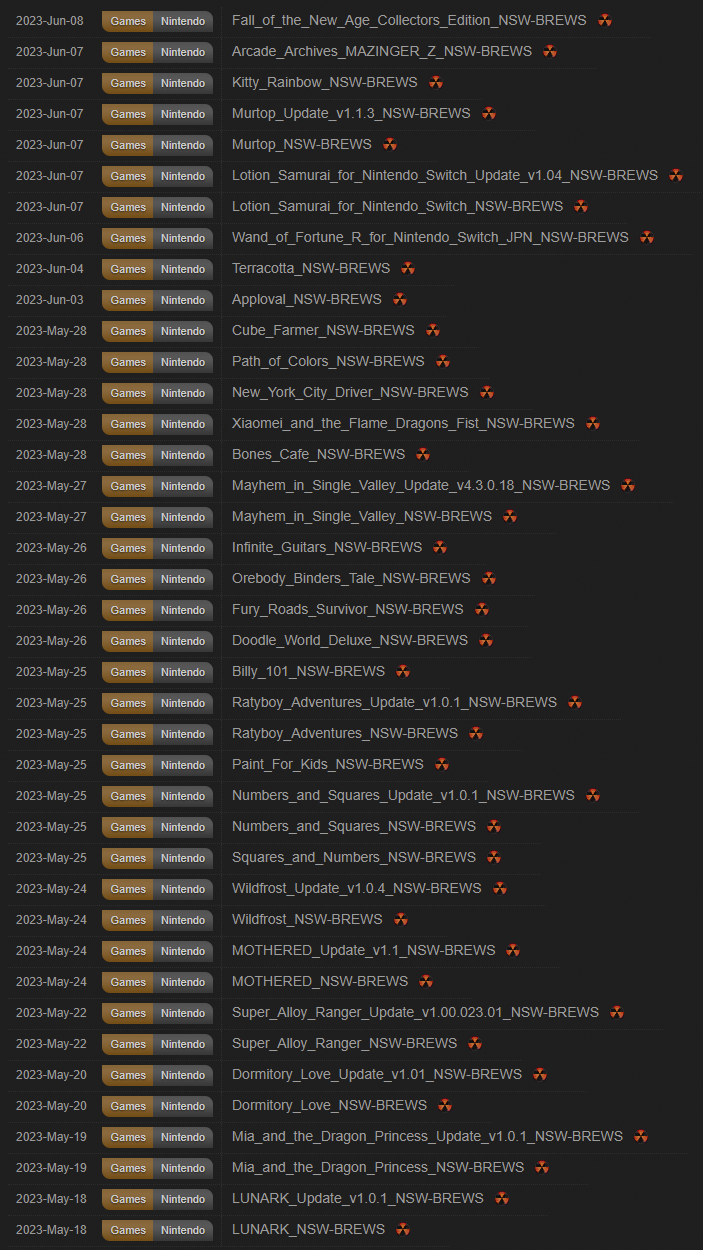This screenshot has height=1250, width=703.
Task: Click Nintendo tag in Apploval row
Action: pos(183,300)
